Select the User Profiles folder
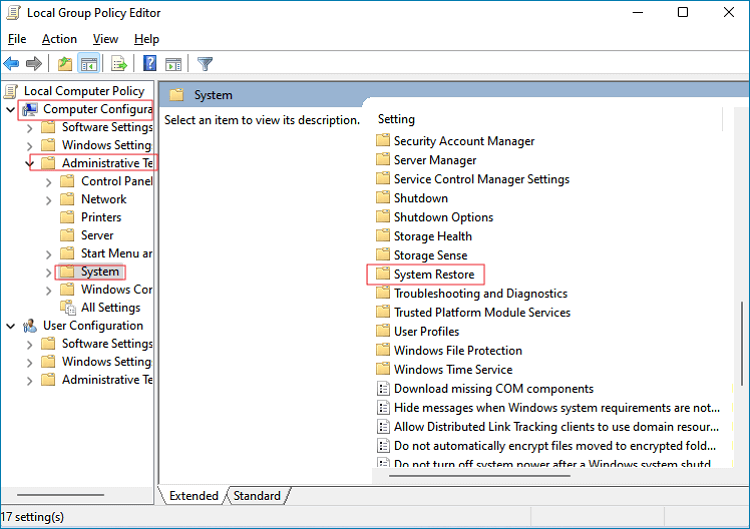Viewport: 750px width, 529px height. point(426,331)
